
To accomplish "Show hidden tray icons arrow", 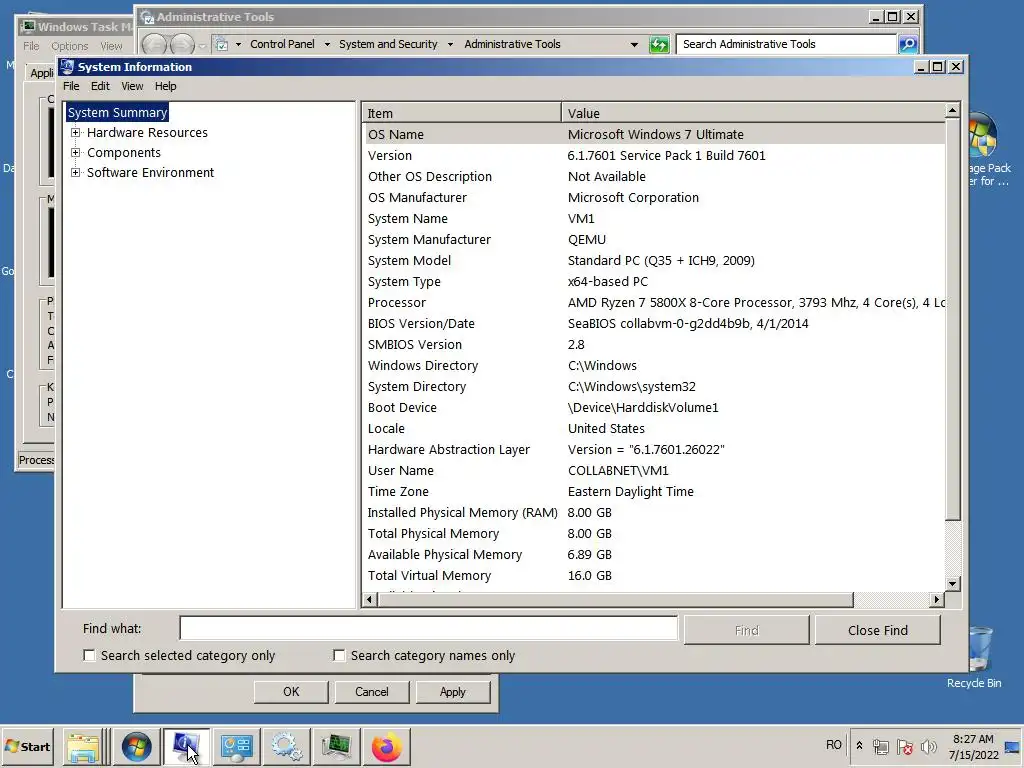I will (859, 746).
